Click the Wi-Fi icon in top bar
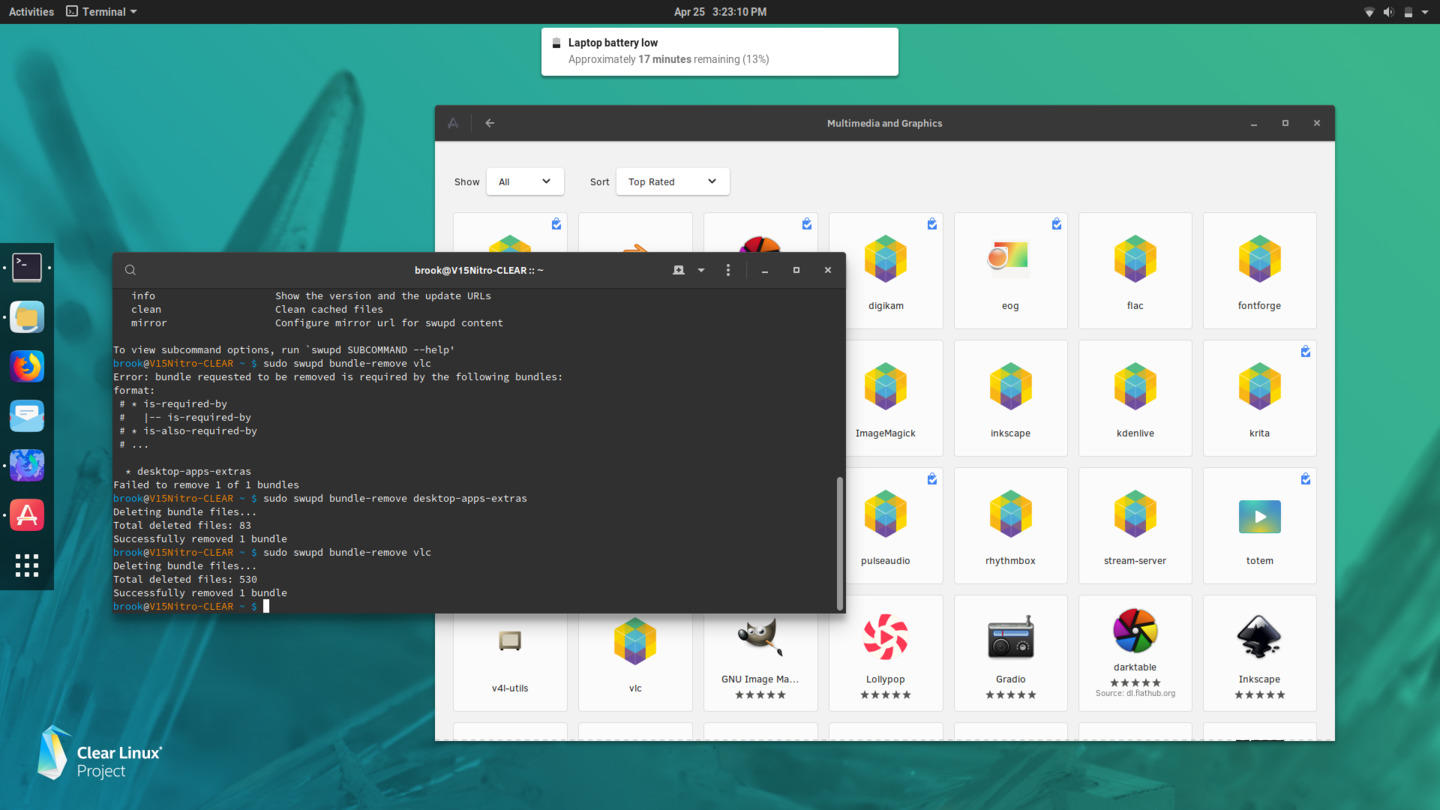This screenshot has width=1440, height=810. point(1369,12)
